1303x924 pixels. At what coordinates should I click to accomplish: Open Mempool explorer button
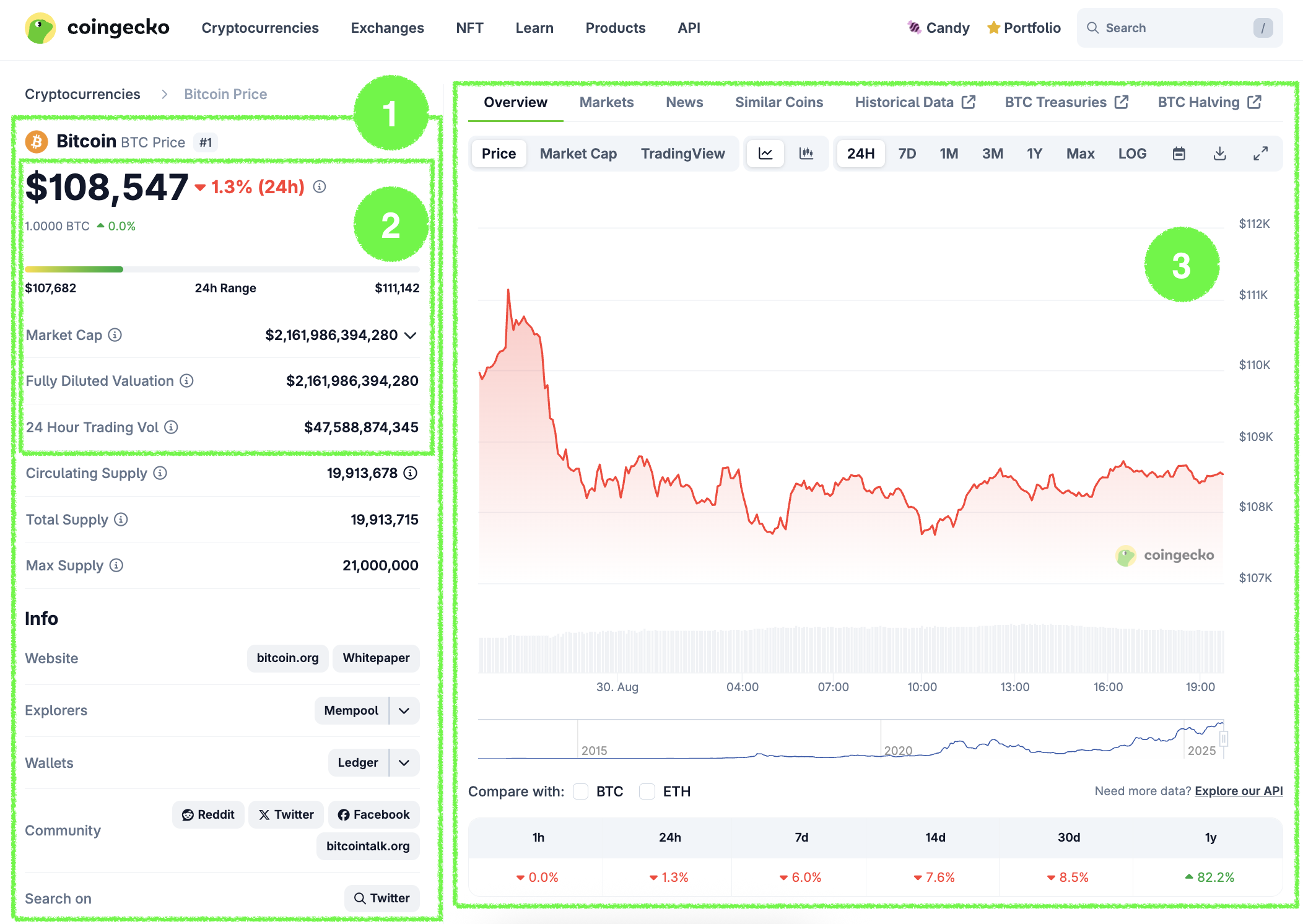(351, 710)
